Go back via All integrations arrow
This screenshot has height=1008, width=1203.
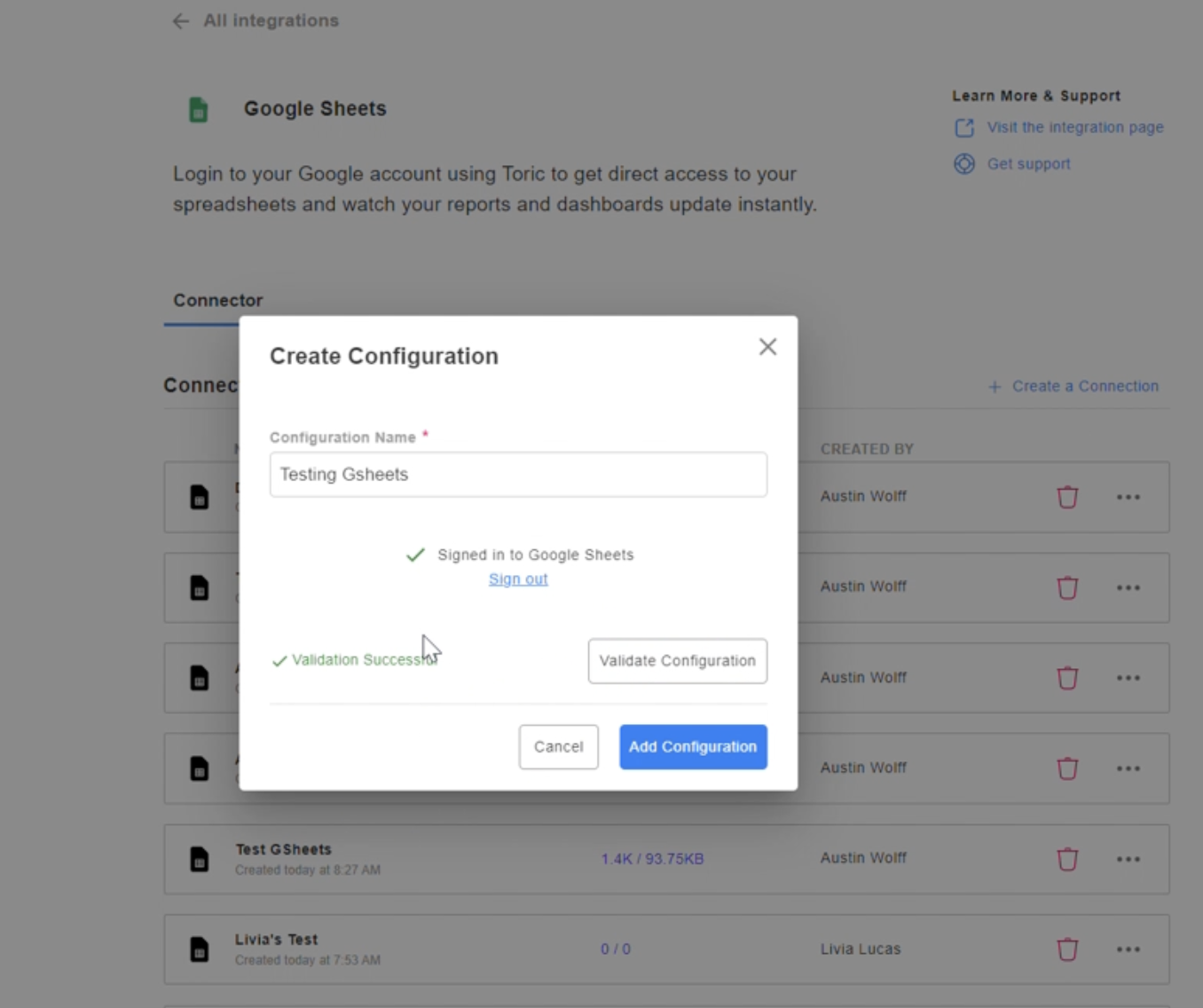[181, 21]
